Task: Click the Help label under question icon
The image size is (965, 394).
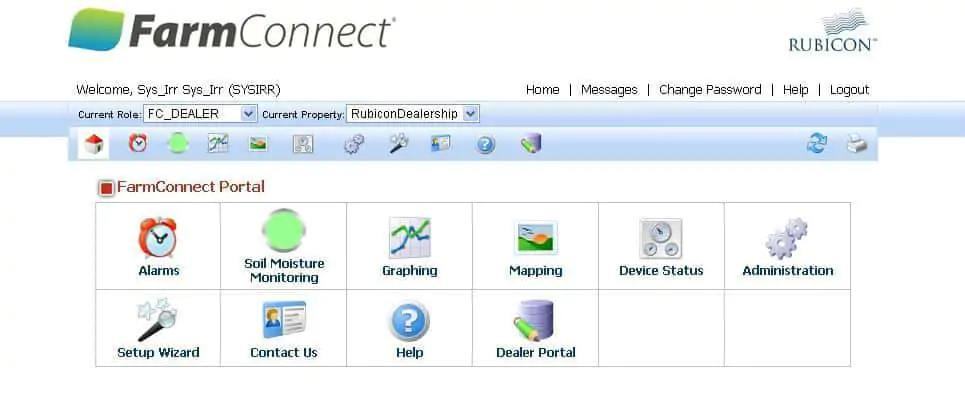Action: pyautogui.click(x=409, y=353)
